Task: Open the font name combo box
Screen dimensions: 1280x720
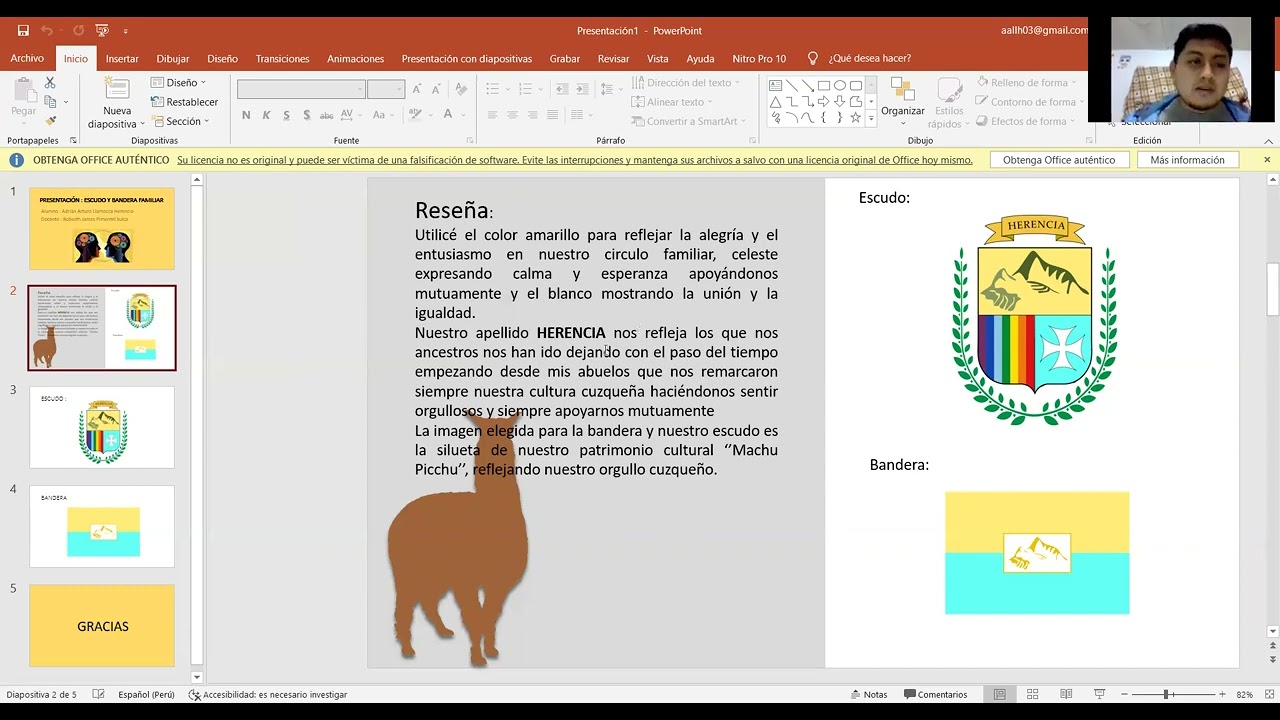Action: 301,89
